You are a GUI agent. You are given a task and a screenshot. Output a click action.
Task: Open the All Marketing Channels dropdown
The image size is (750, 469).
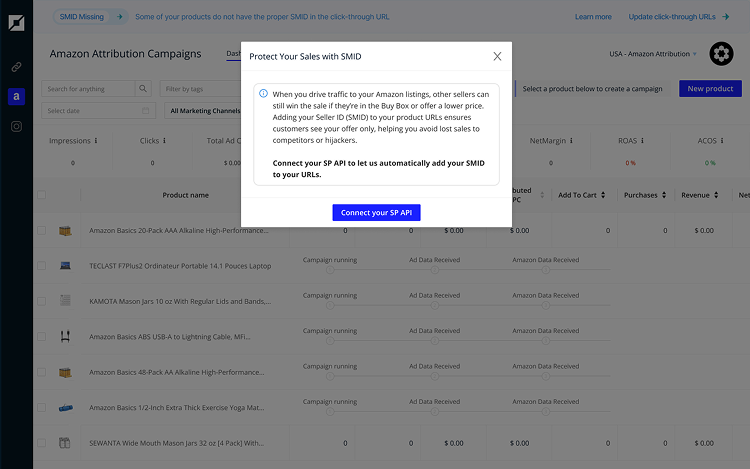(203, 111)
